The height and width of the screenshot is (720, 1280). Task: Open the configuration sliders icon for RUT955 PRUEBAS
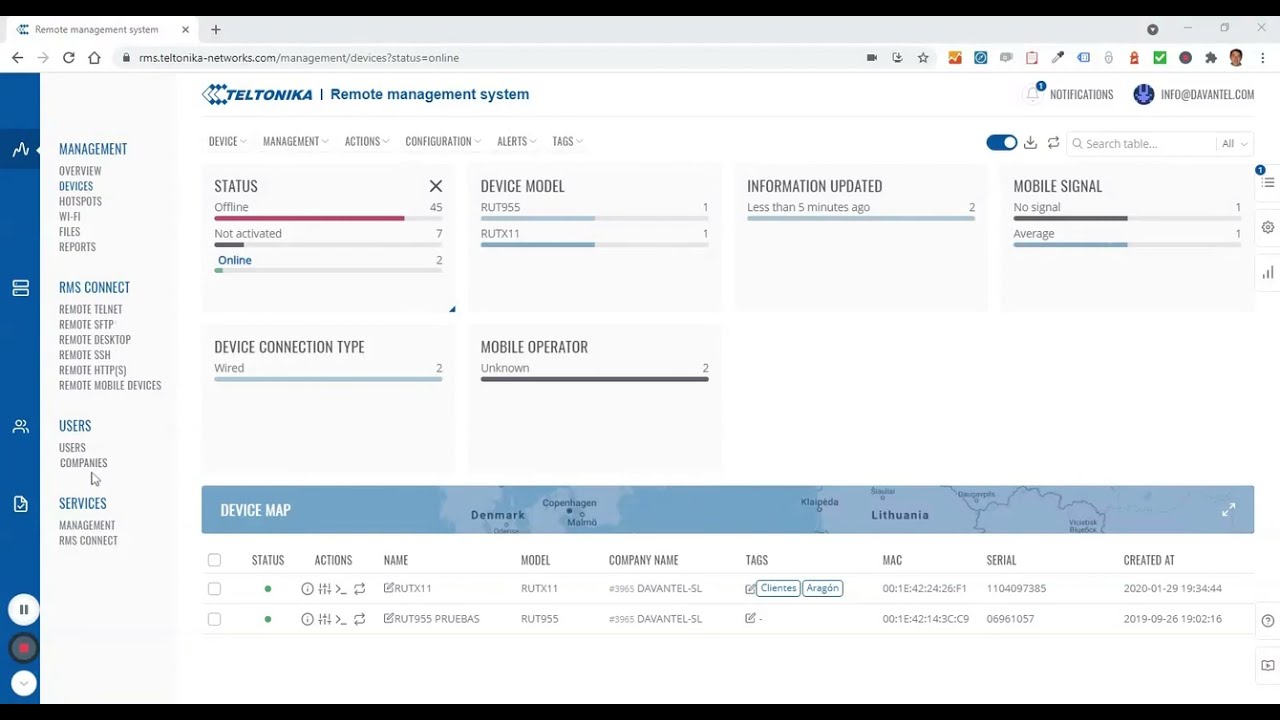pos(324,619)
